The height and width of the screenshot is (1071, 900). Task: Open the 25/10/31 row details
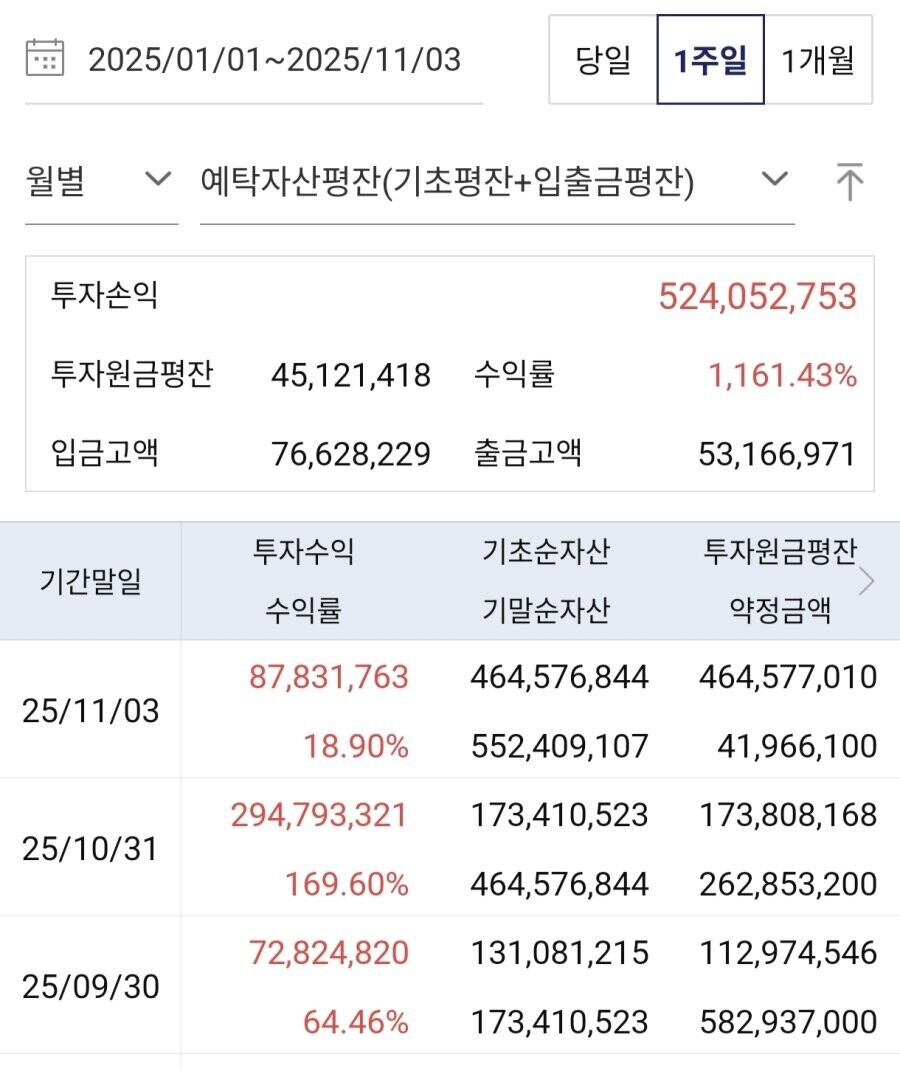click(90, 849)
